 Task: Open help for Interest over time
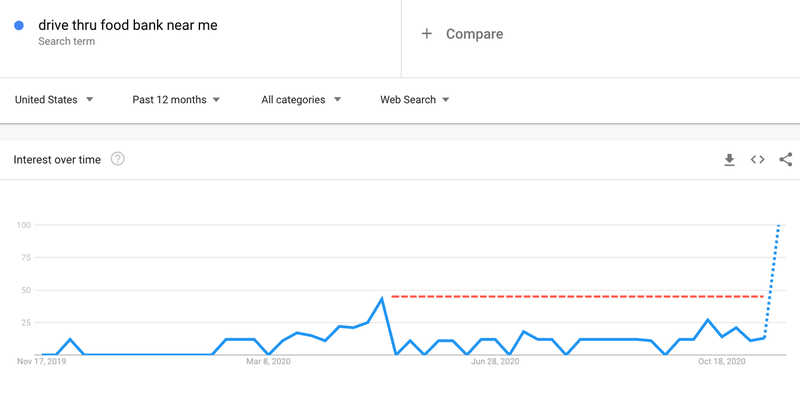[118, 159]
